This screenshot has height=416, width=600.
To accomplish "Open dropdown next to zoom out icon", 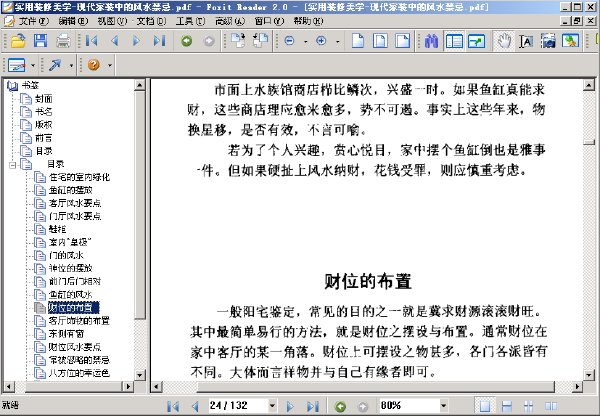I will click(305, 41).
